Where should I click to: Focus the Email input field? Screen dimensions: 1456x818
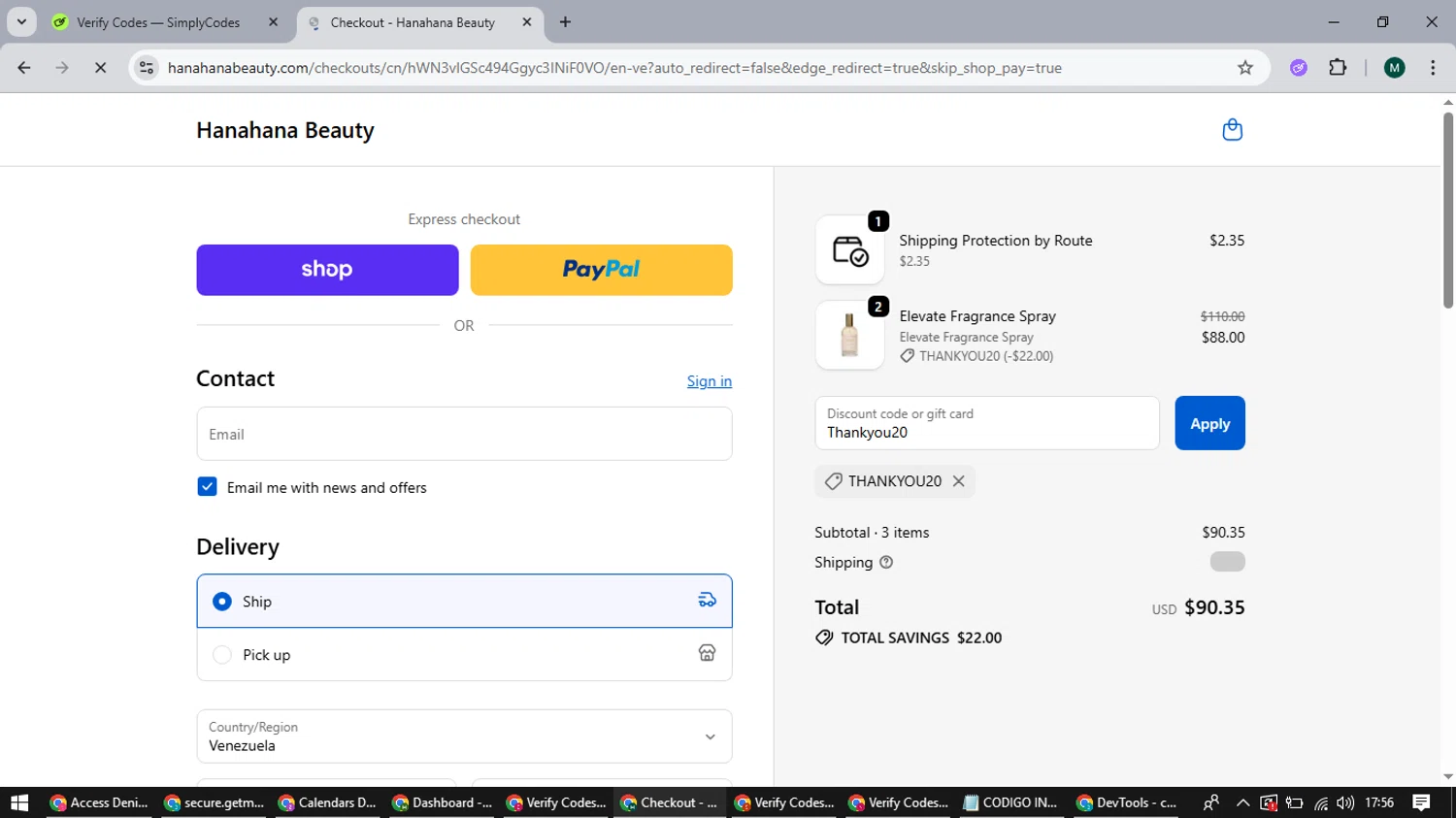464,434
